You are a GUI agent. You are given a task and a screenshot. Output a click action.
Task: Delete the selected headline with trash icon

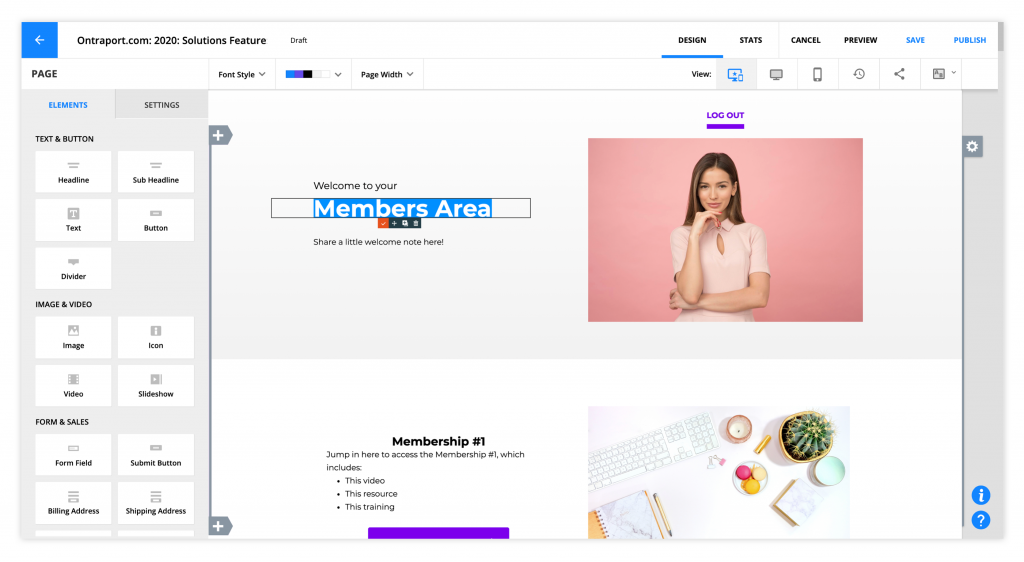tap(416, 223)
